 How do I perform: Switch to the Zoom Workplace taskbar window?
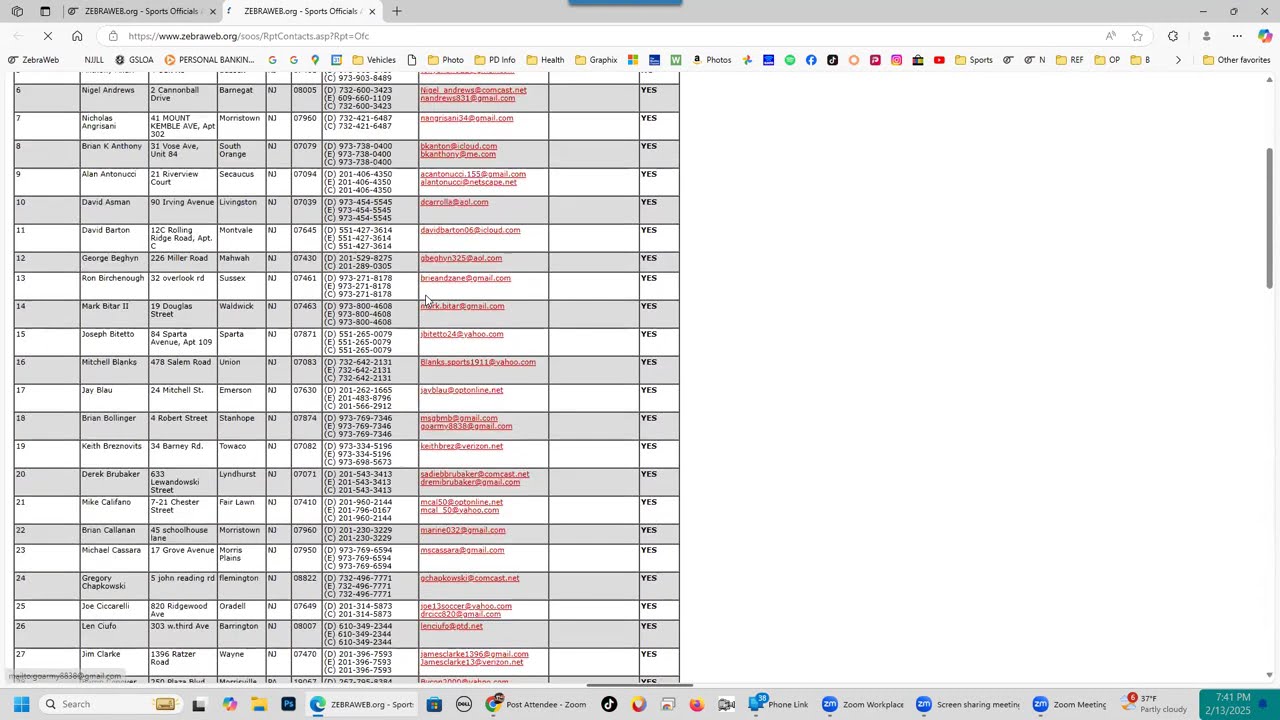(863, 704)
